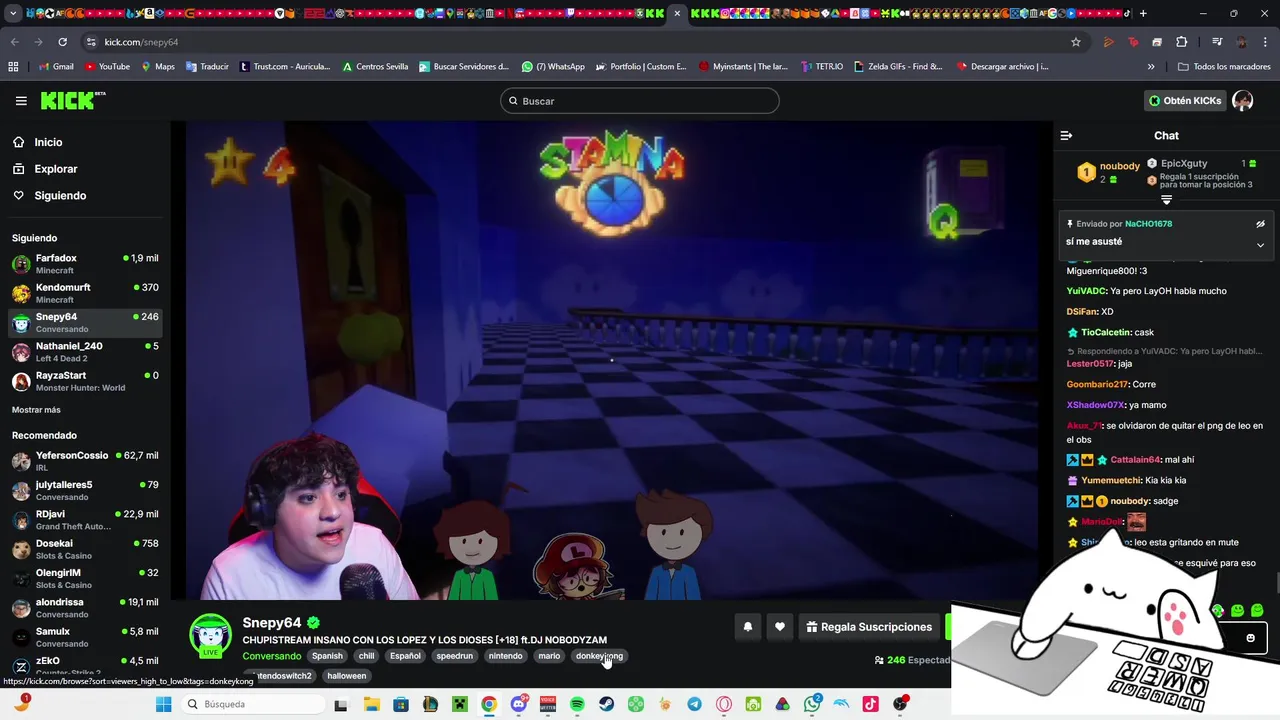Open Telegram from taskbar

(x=694, y=704)
